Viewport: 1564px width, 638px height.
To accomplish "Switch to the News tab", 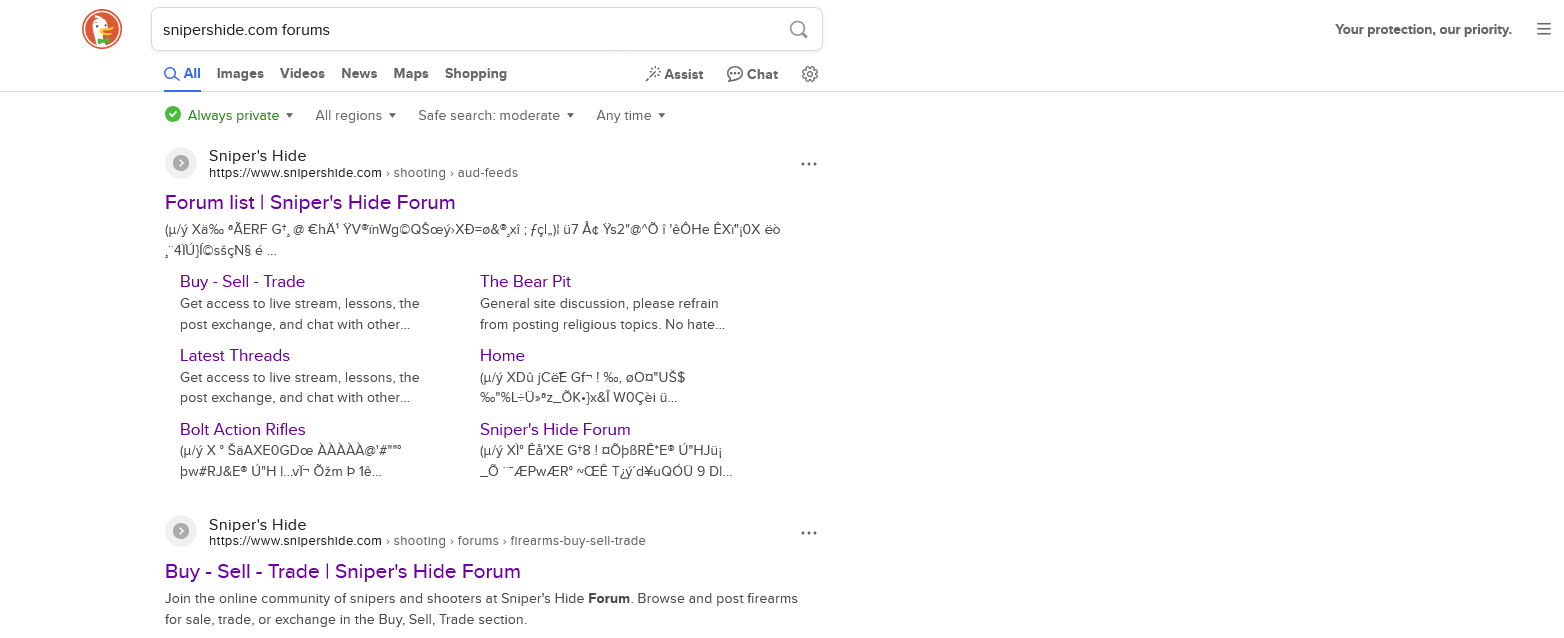I will [x=359, y=74].
